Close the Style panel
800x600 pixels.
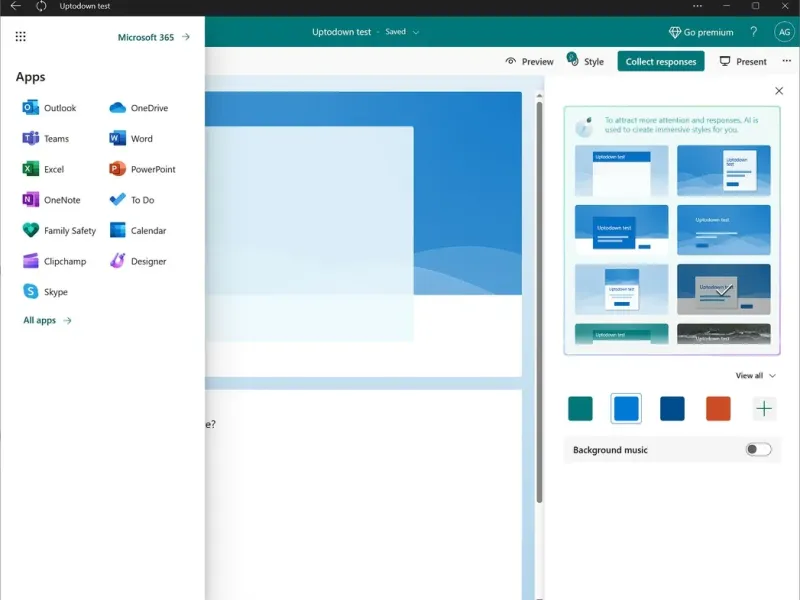point(779,91)
